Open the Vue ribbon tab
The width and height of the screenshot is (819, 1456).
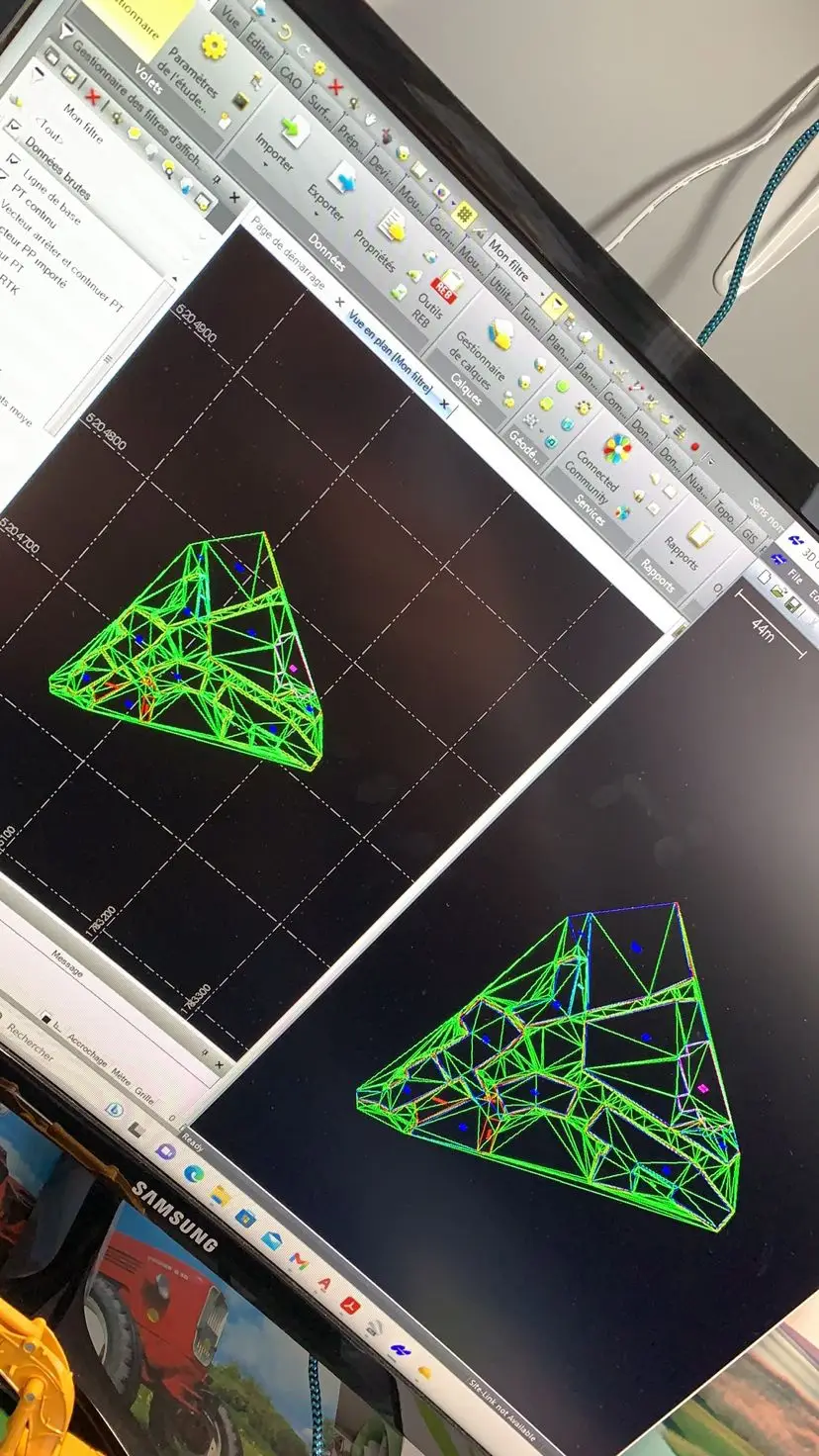coord(229,17)
